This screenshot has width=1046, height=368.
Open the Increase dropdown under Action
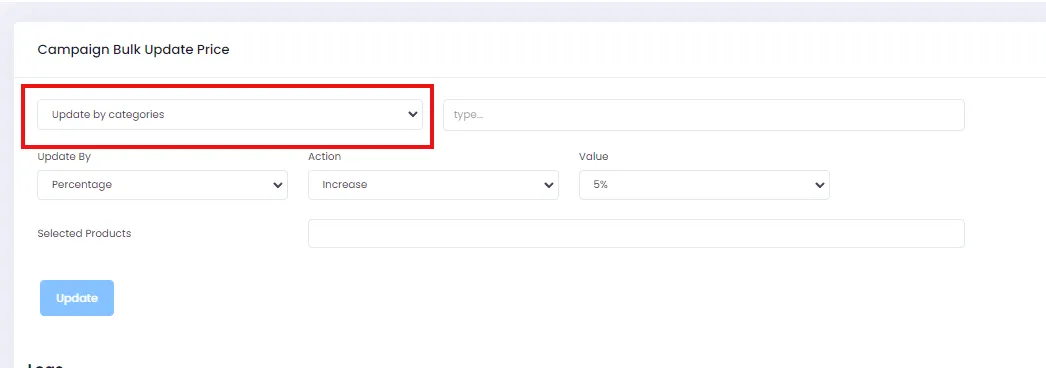pos(433,185)
